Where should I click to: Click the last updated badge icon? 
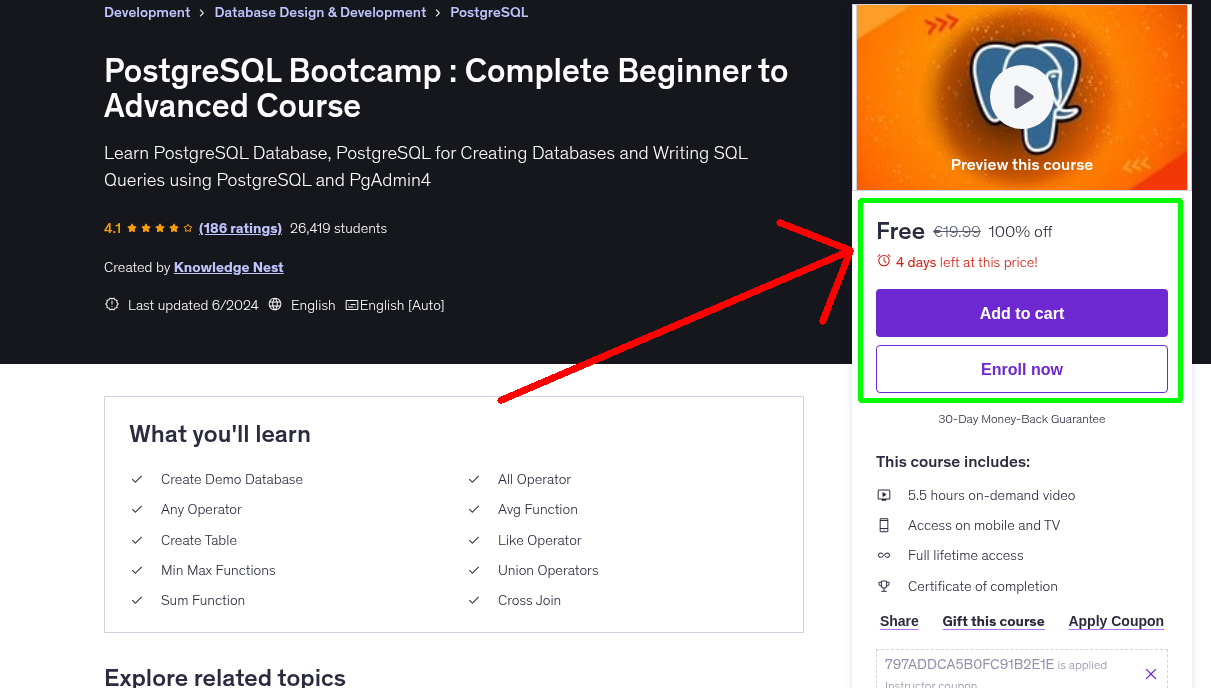pyautogui.click(x=112, y=305)
